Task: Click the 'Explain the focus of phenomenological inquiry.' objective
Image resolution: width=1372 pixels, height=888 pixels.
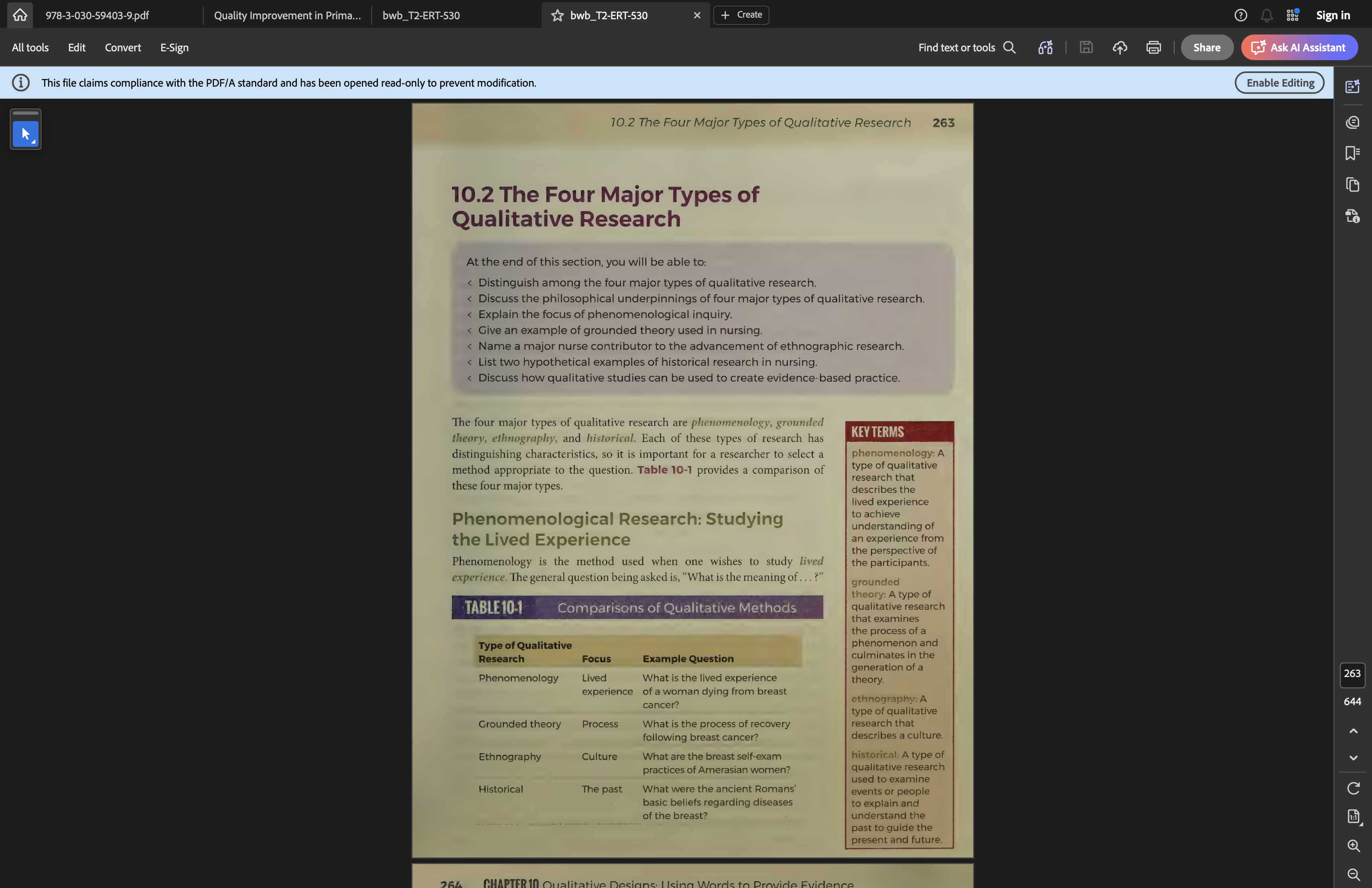Action: click(x=605, y=314)
